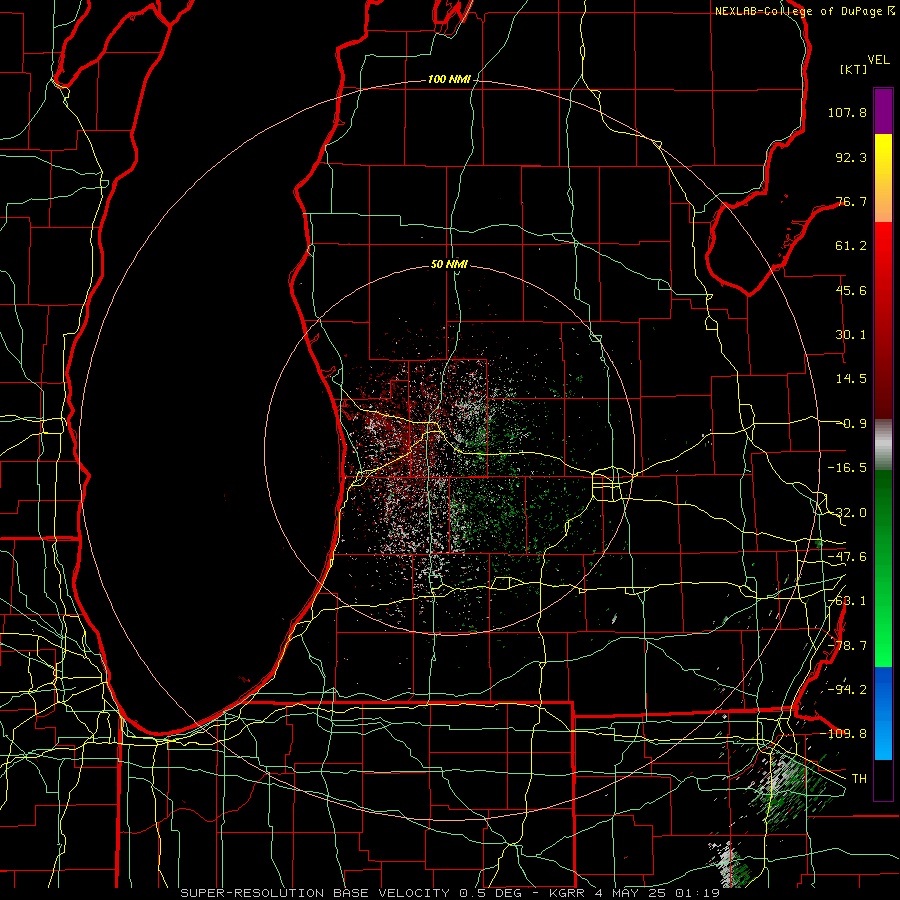The image size is (900, 900).
Task: Select the 45.6 scale value
Action: point(851,290)
